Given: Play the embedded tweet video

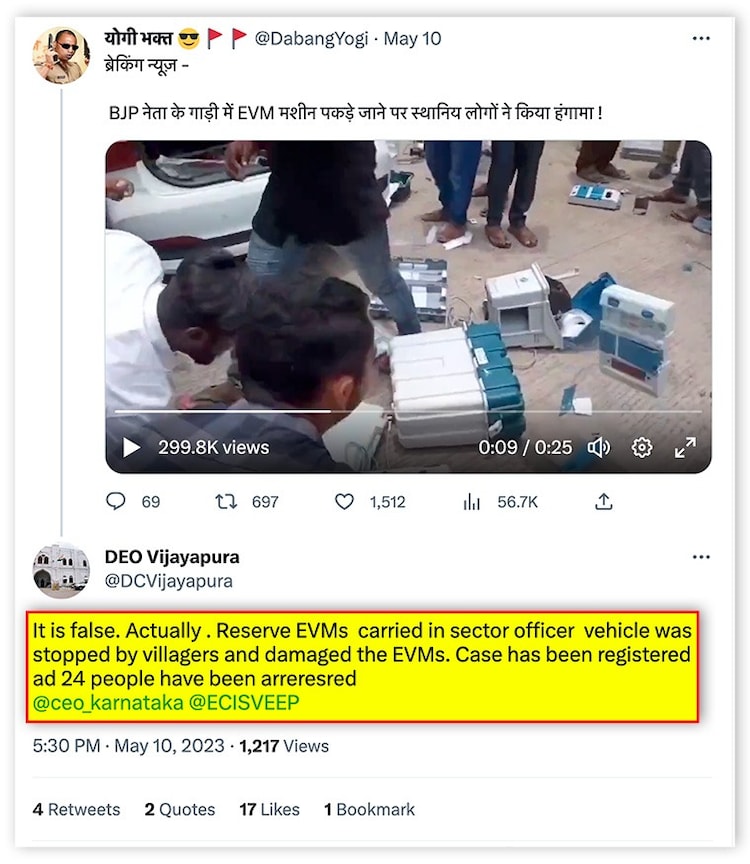Looking at the screenshot, I should [x=132, y=447].
